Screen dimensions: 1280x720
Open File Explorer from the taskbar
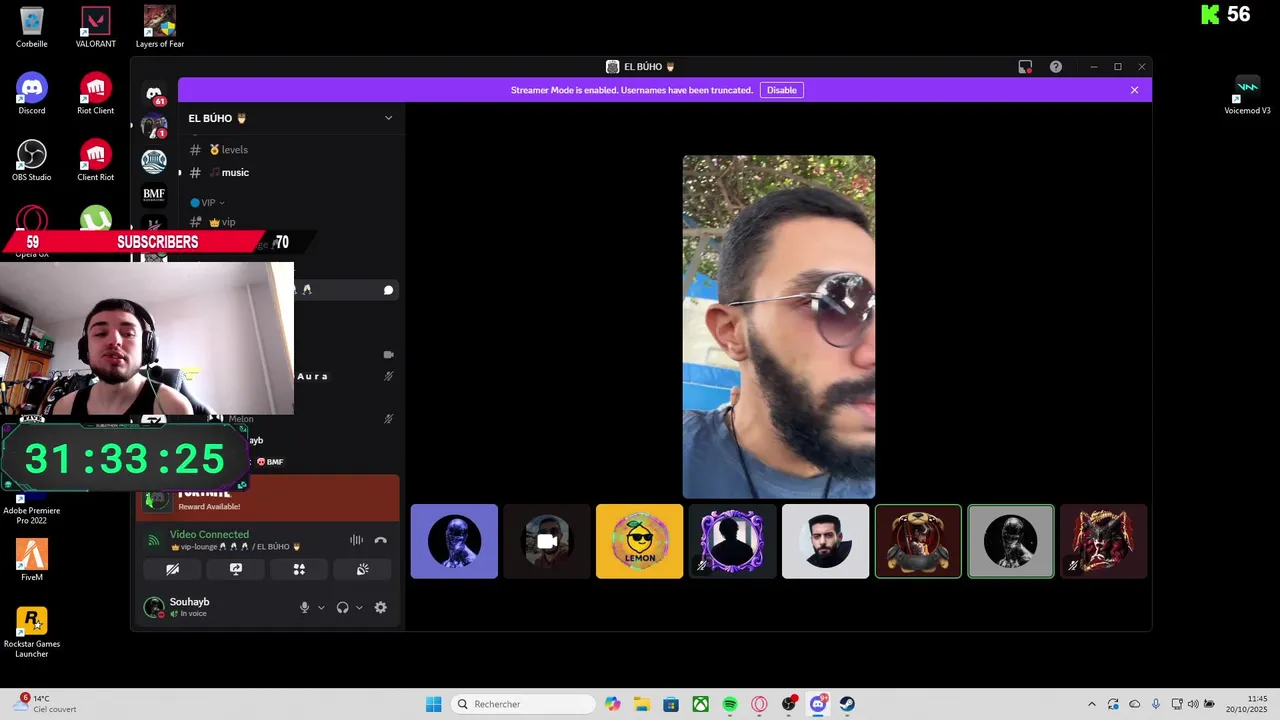pyautogui.click(x=641, y=704)
